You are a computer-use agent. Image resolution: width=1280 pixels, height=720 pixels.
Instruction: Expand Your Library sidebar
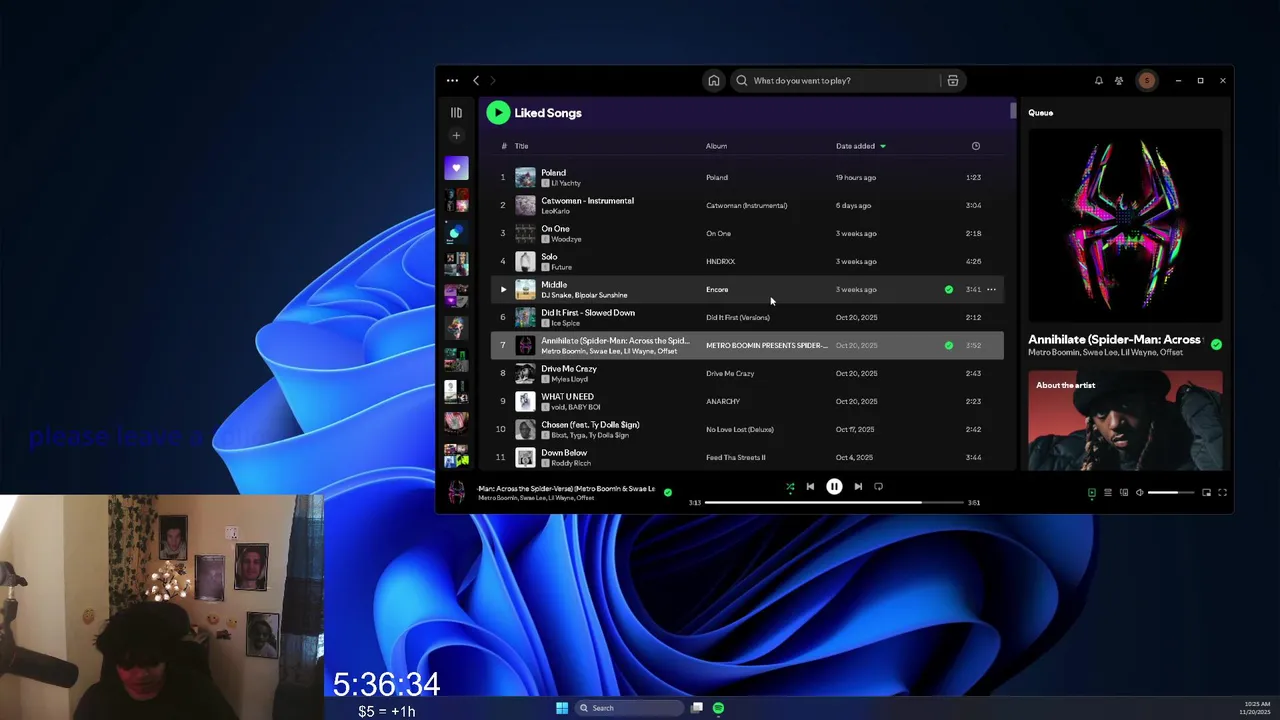pos(456,113)
